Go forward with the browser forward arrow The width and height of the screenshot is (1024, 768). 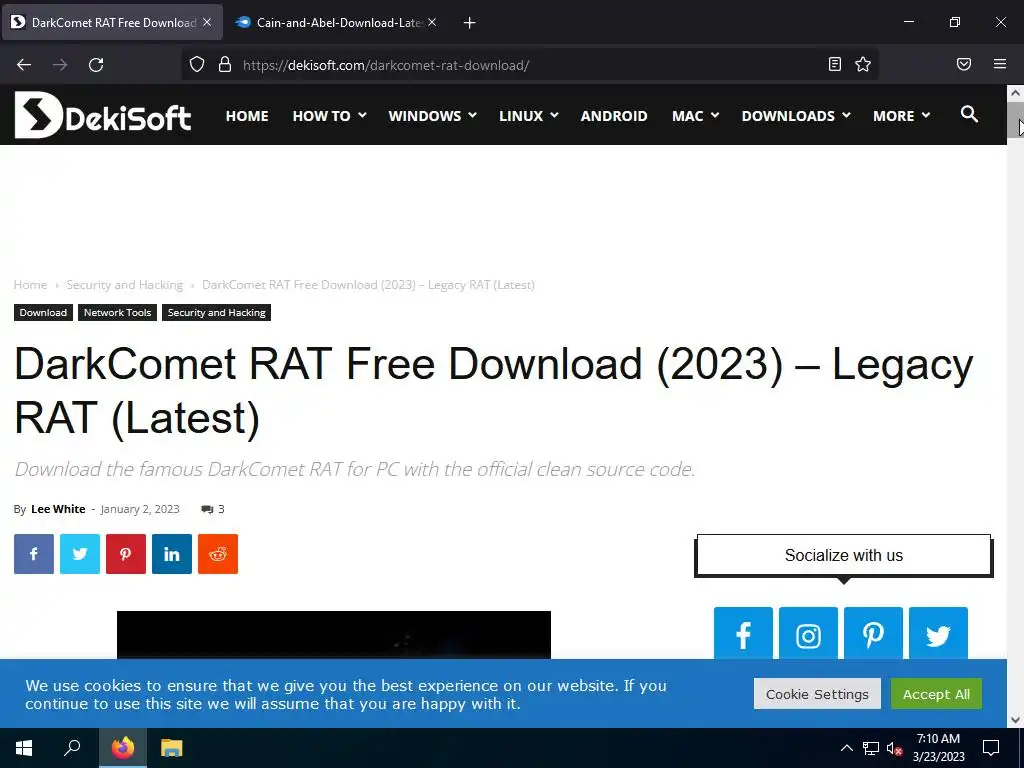pyautogui.click(x=60, y=65)
